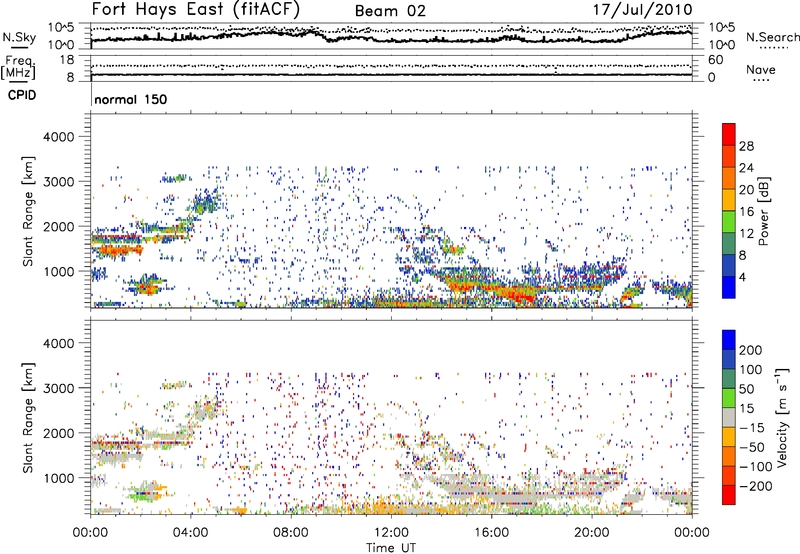Click the '08:00' time axis tick label
This screenshot has width=800, height=554.
coord(291,533)
